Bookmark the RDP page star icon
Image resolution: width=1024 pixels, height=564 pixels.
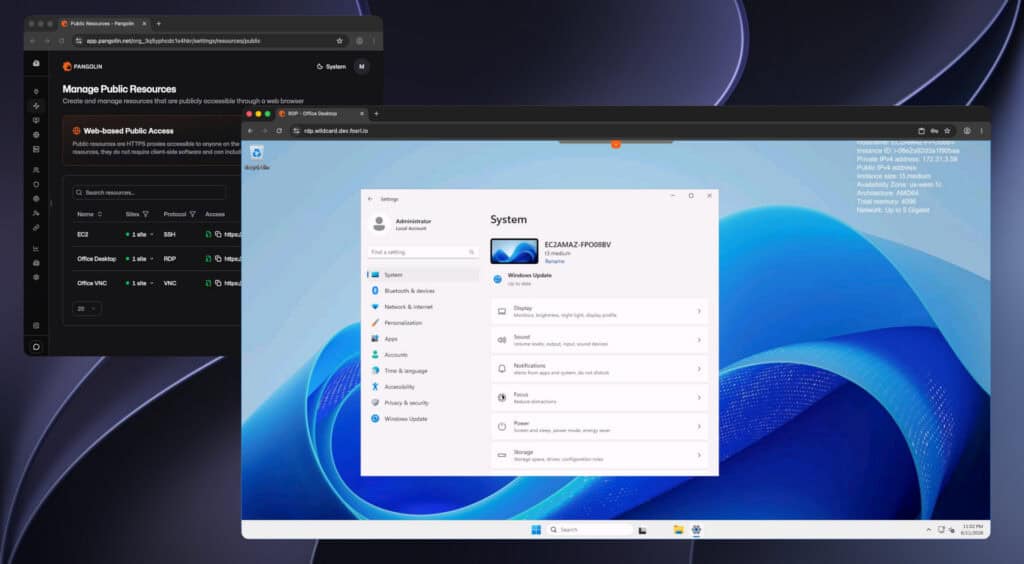[947, 131]
